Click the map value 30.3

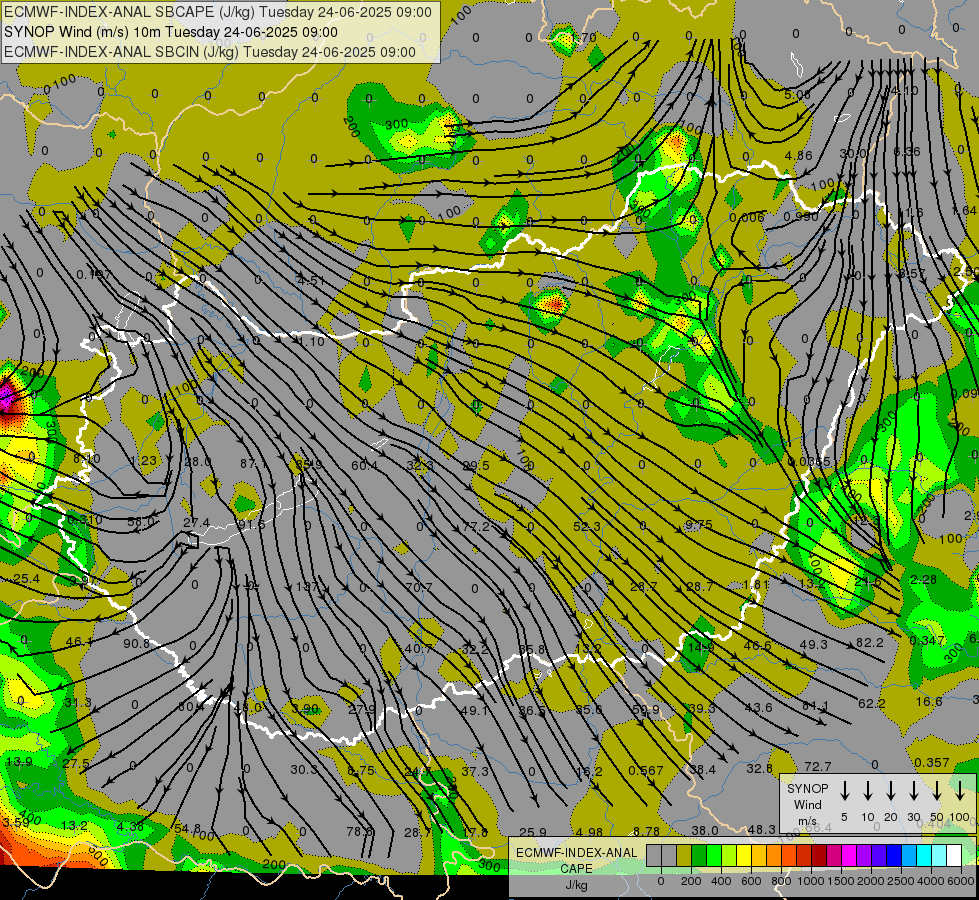click(x=304, y=769)
